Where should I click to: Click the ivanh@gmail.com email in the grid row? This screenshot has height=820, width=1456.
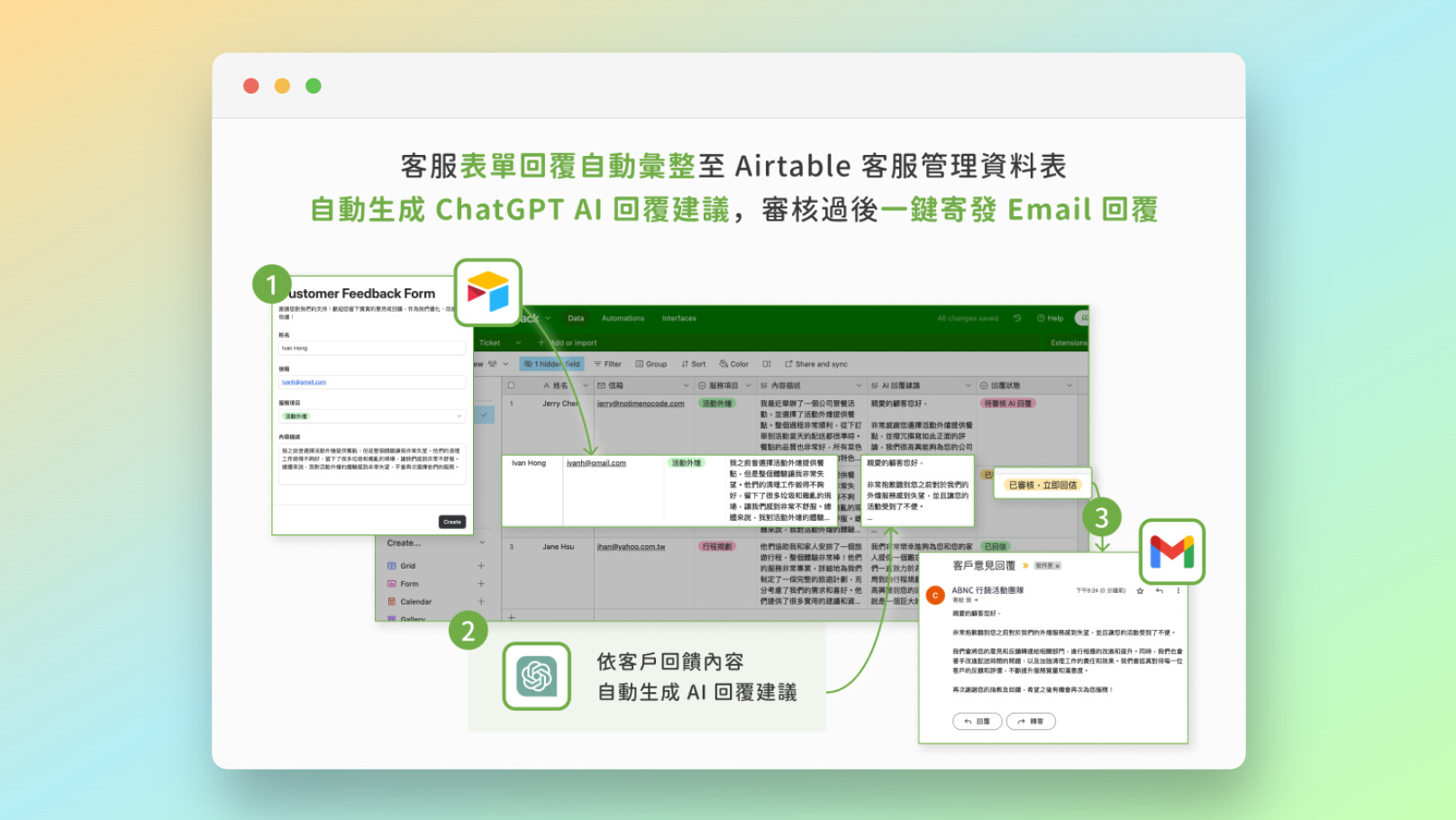pyautogui.click(x=596, y=463)
